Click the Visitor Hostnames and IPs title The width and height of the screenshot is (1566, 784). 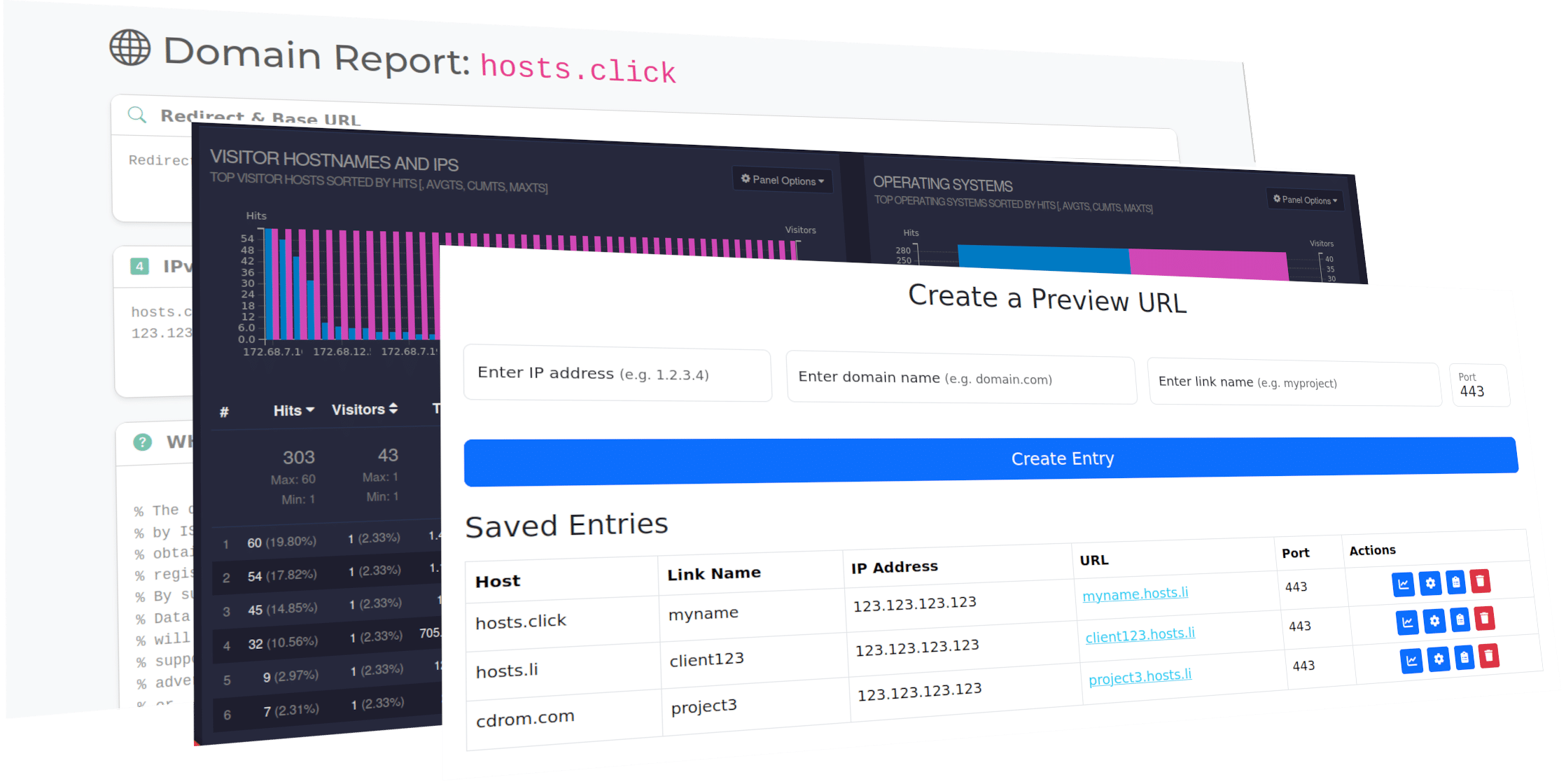coord(334,160)
